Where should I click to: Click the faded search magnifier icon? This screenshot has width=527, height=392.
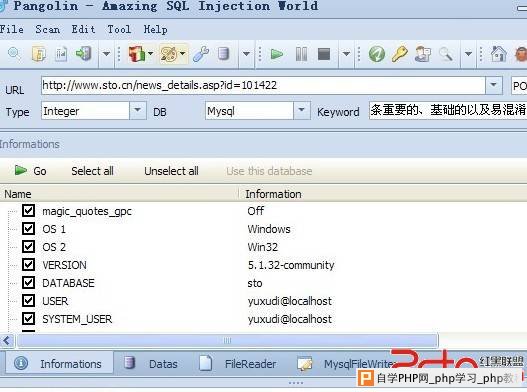[446, 54]
